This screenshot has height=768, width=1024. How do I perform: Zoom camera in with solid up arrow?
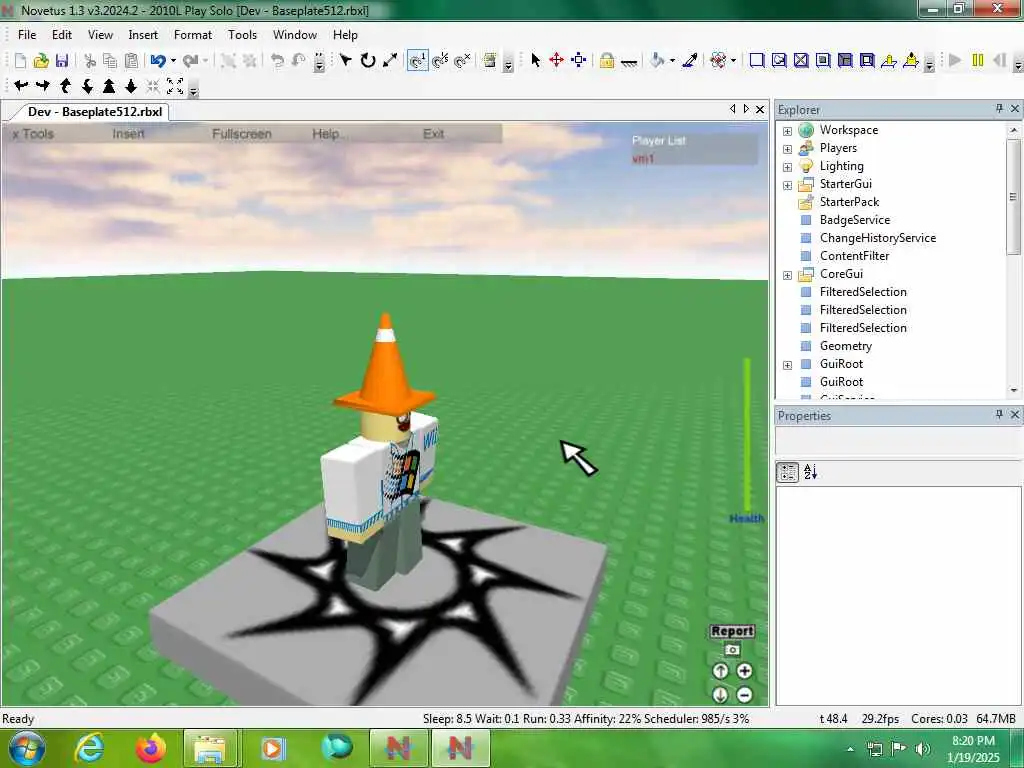[x=109, y=86]
